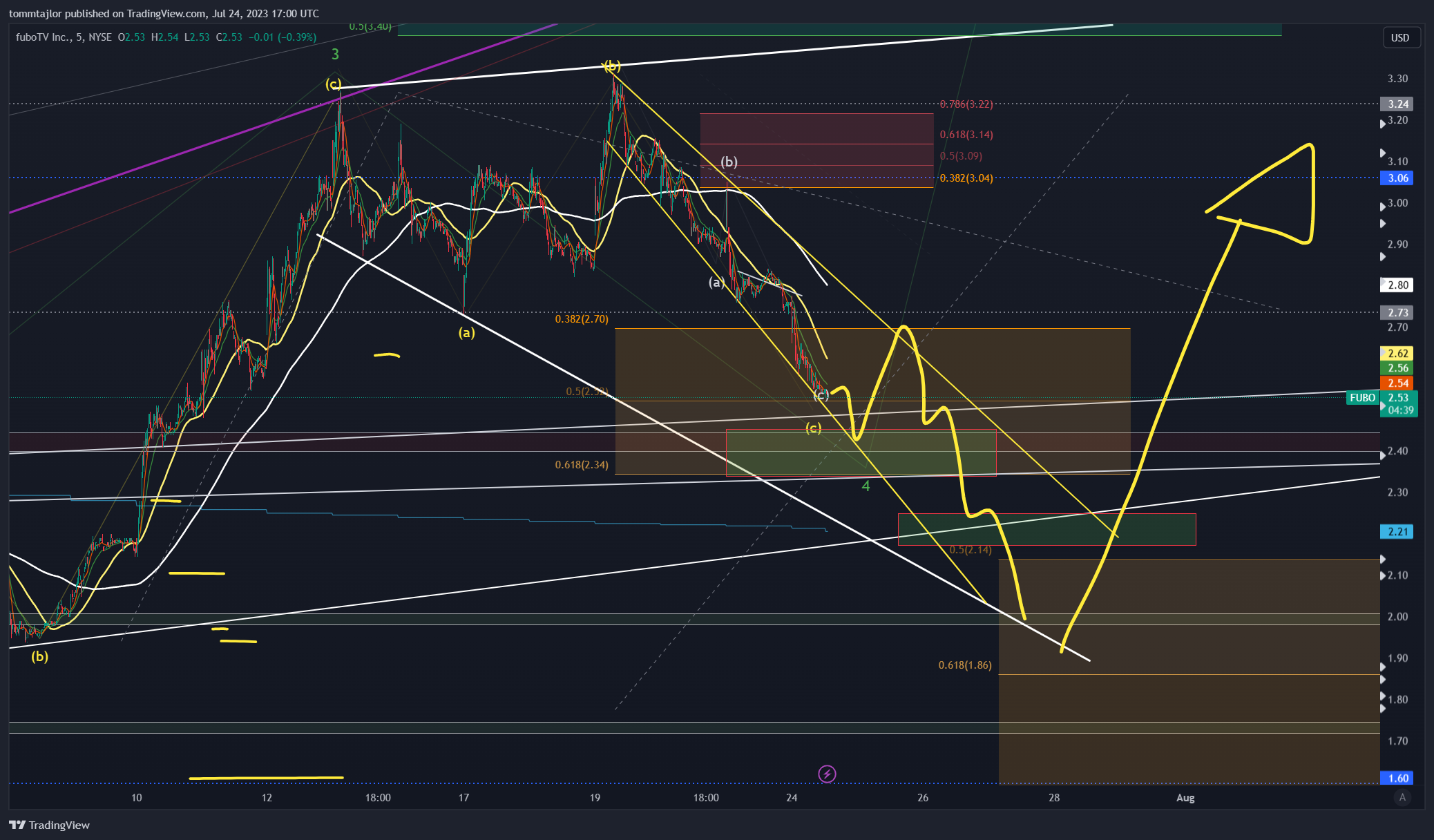1434x840 pixels.
Task: Click the green wave 4 label
Action: [866, 486]
